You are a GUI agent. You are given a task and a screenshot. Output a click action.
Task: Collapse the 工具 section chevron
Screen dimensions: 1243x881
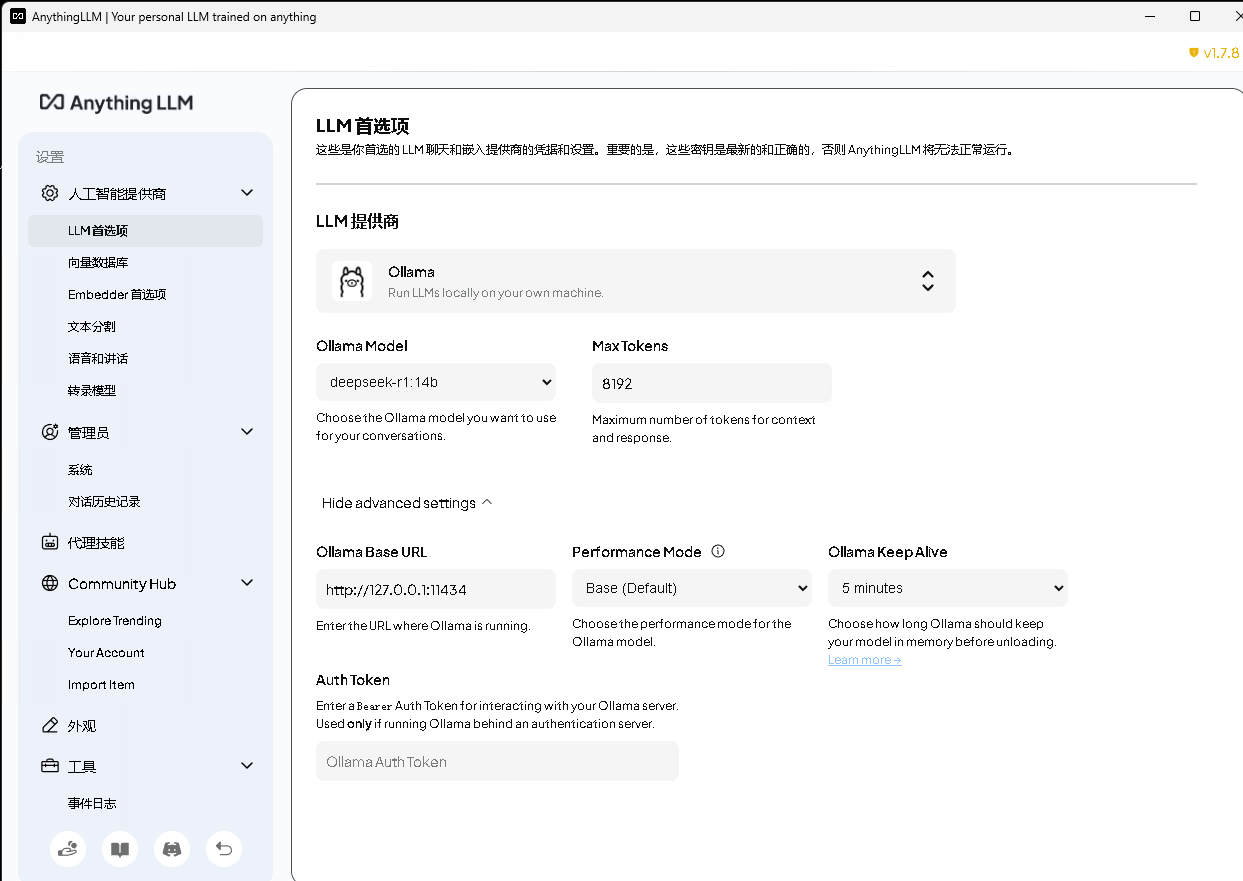[247, 766]
